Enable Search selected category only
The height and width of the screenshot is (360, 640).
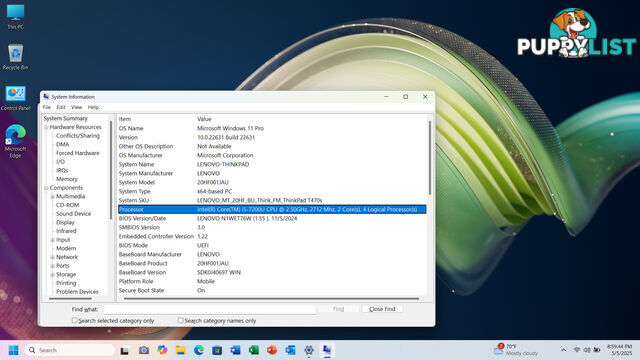(74, 321)
